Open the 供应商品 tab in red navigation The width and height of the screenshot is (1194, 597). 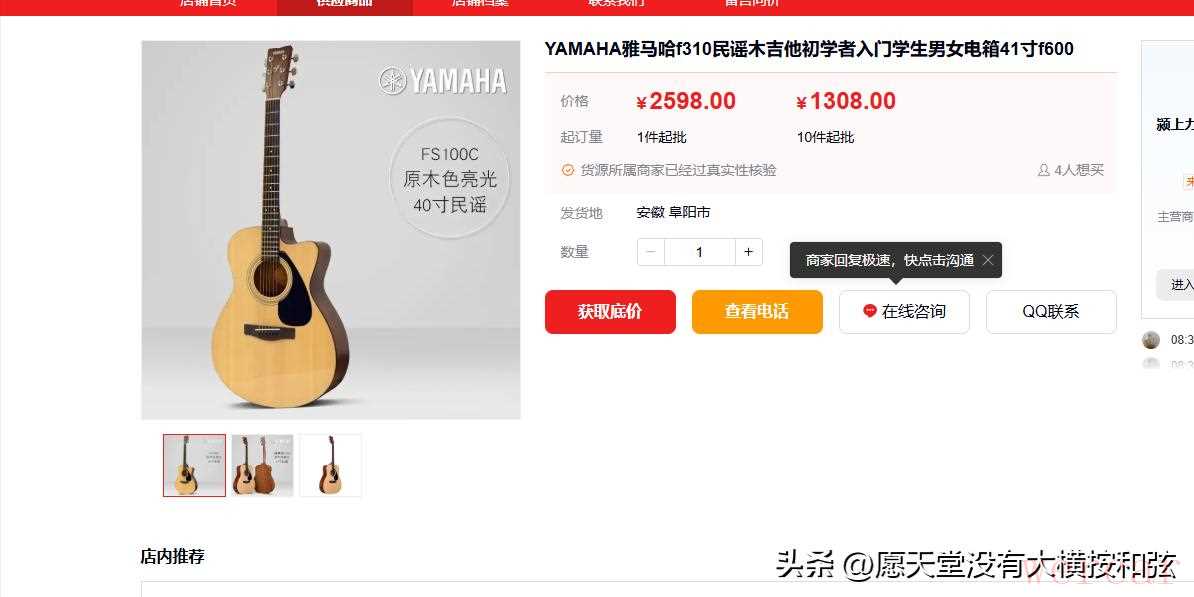click(x=344, y=3)
